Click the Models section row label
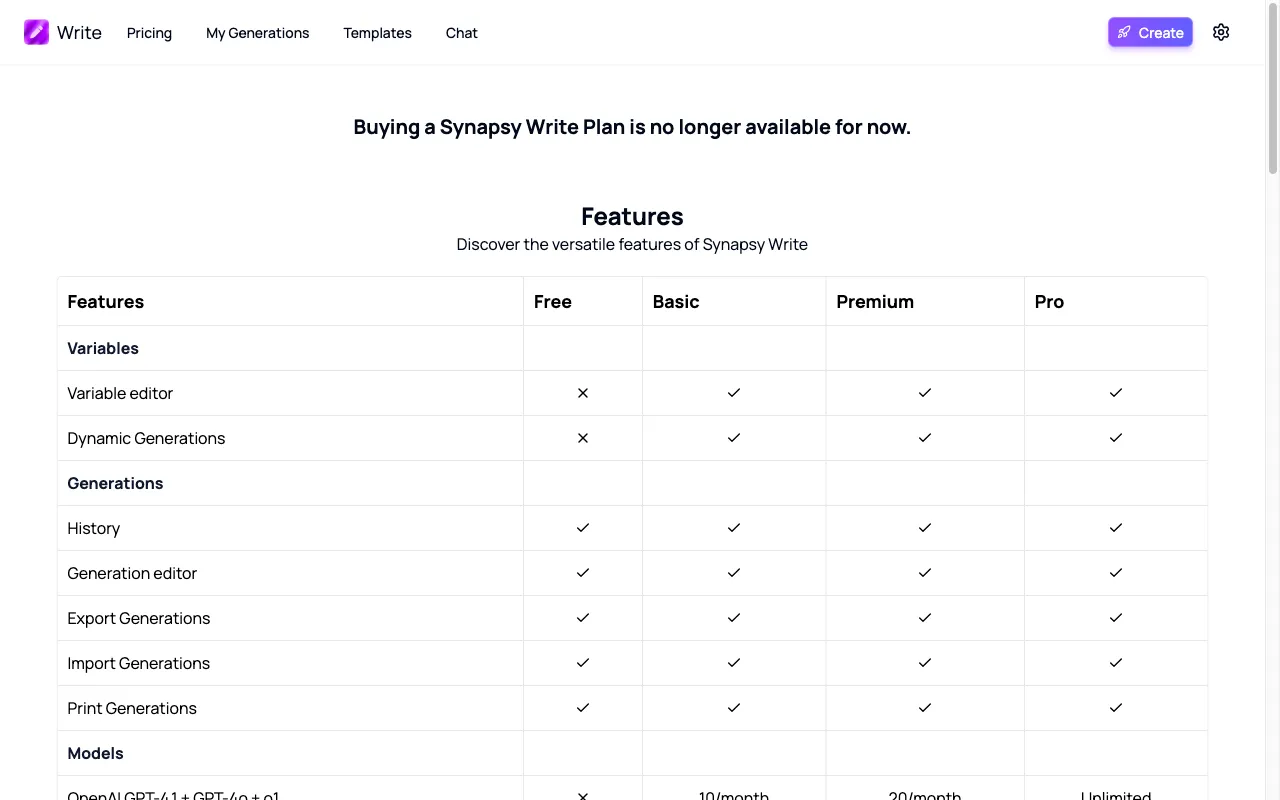1280x800 pixels. click(x=95, y=753)
